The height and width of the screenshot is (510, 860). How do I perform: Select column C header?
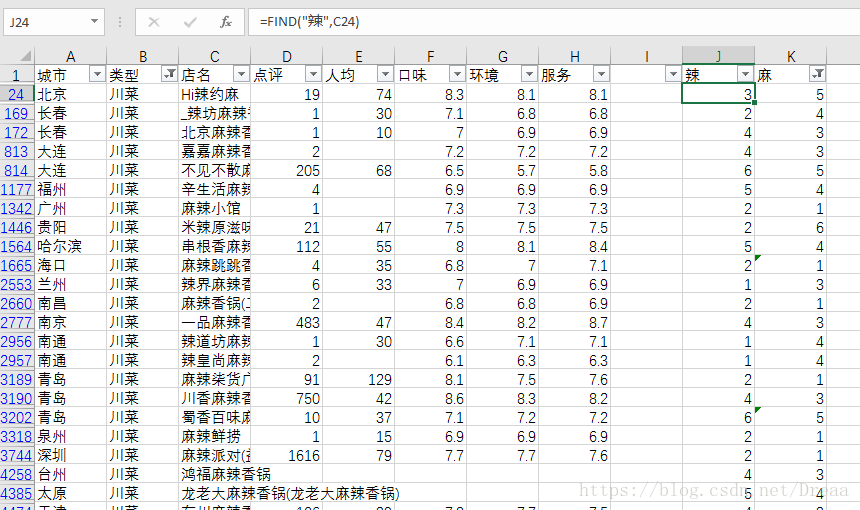[x=214, y=56]
